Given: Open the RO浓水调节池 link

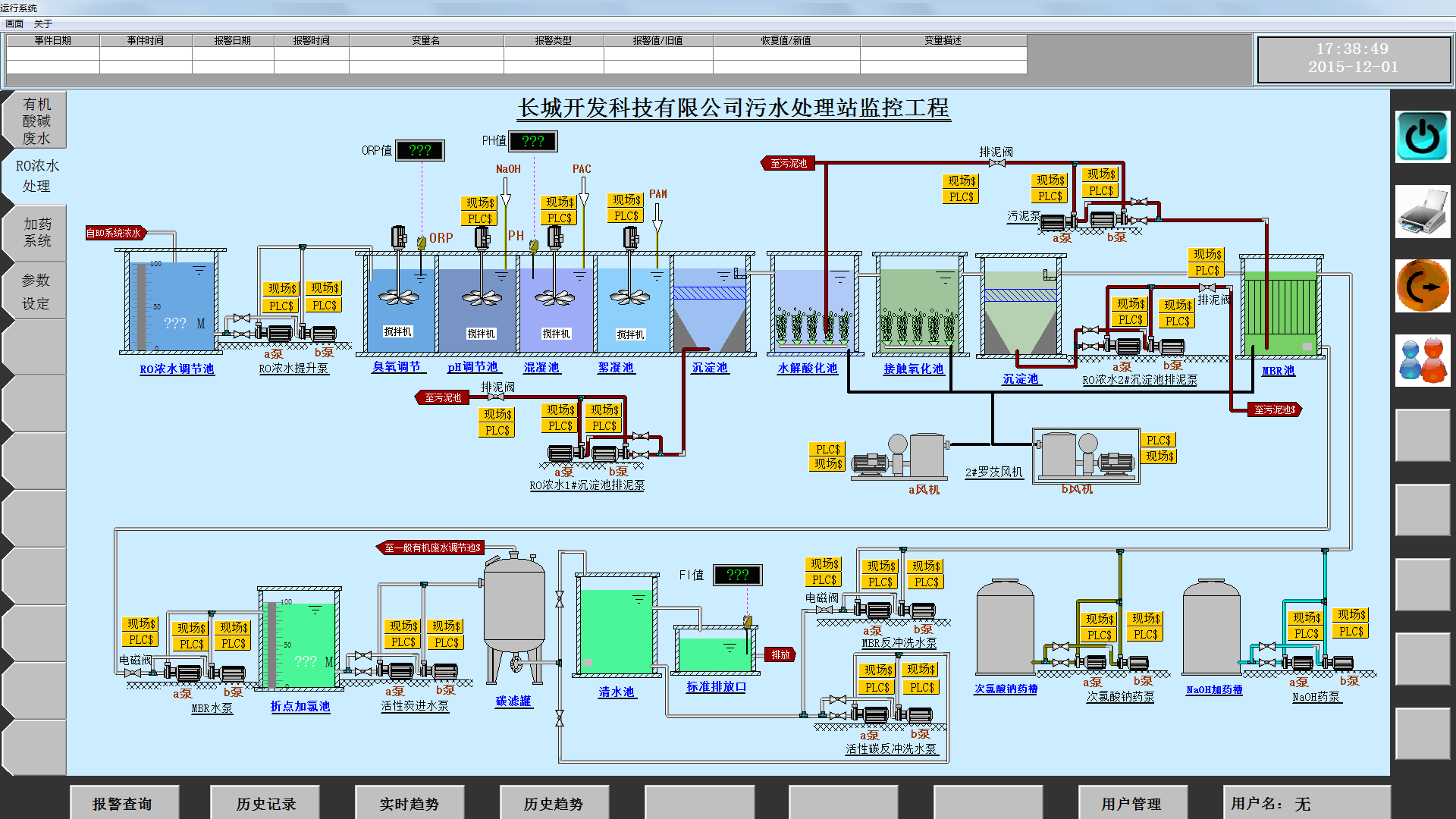Looking at the screenshot, I should click(177, 369).
